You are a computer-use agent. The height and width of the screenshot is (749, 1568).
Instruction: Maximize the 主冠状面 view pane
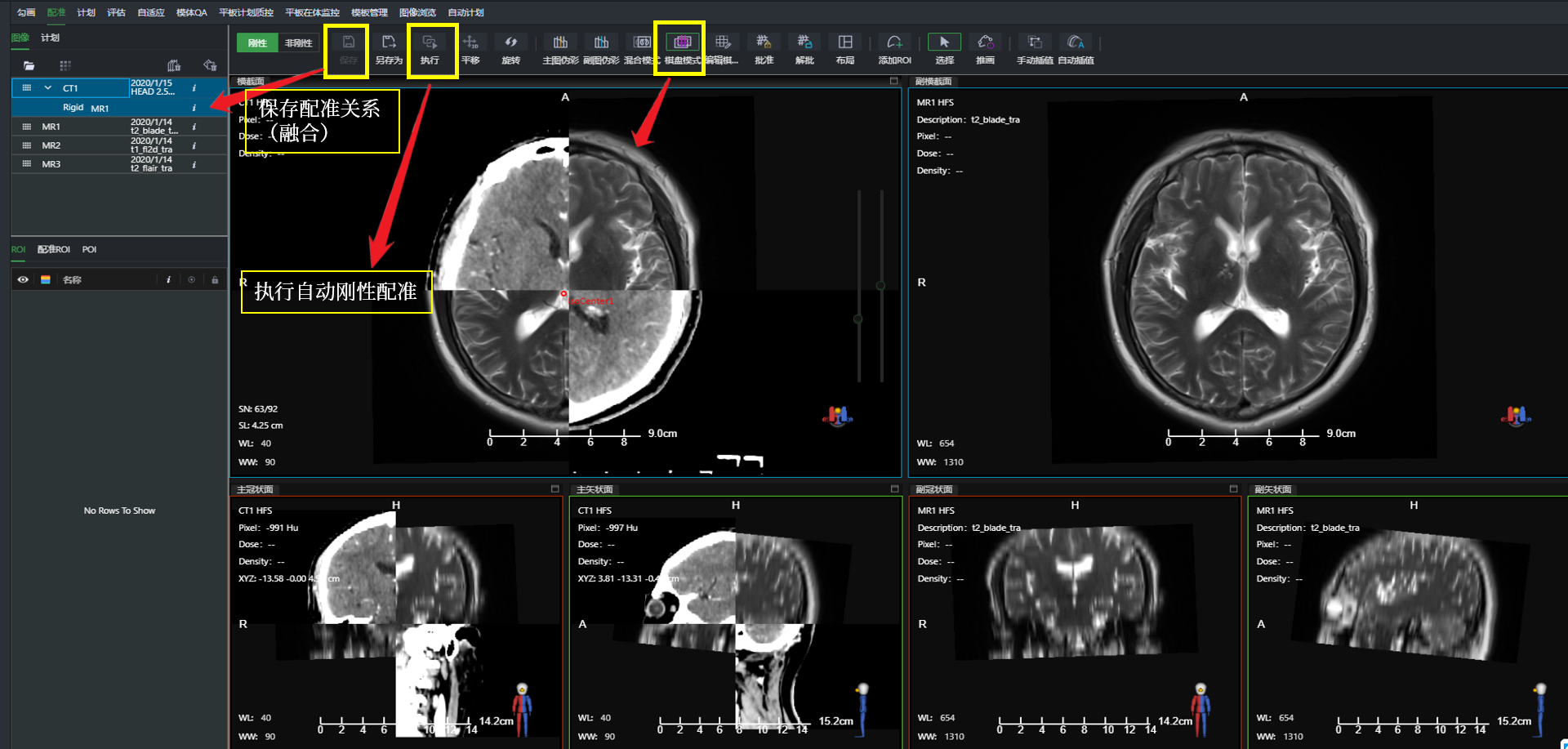(555, 489)
